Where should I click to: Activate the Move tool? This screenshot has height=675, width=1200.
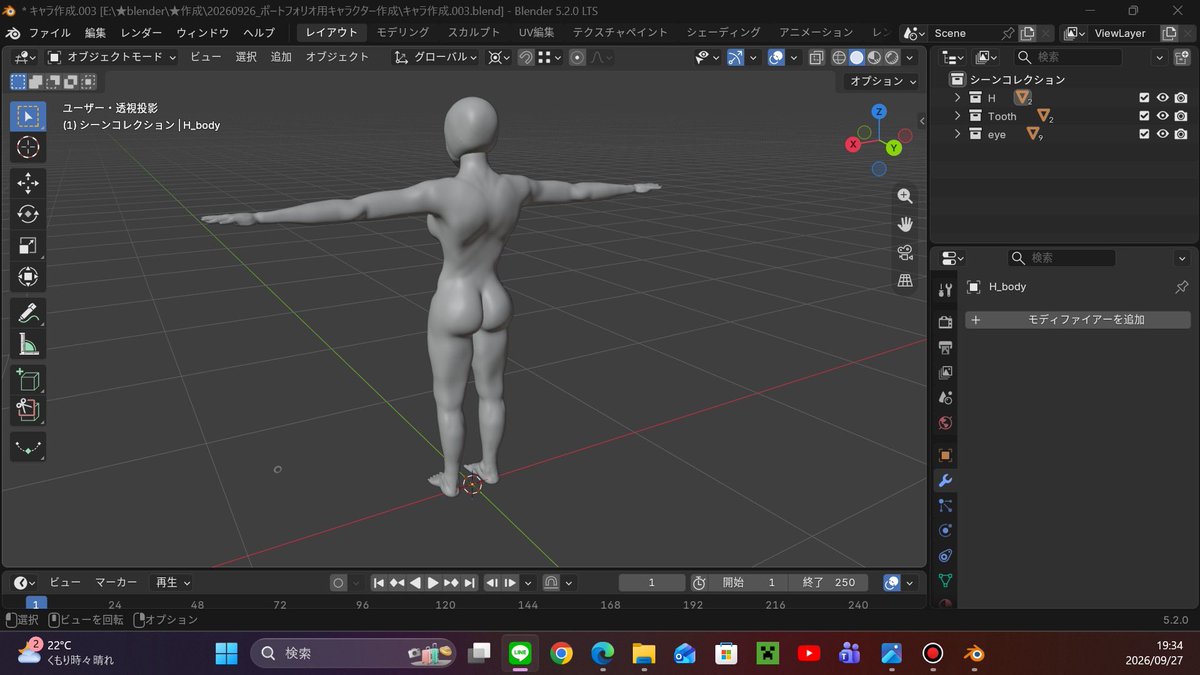pos(28,182)
